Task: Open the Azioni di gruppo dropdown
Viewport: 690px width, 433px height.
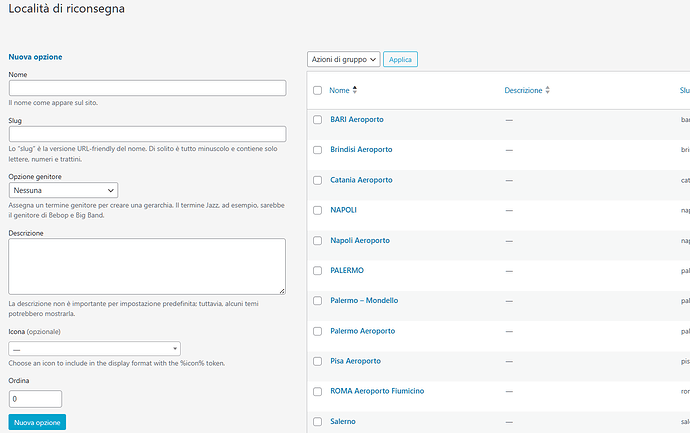Action: point(343,60)
